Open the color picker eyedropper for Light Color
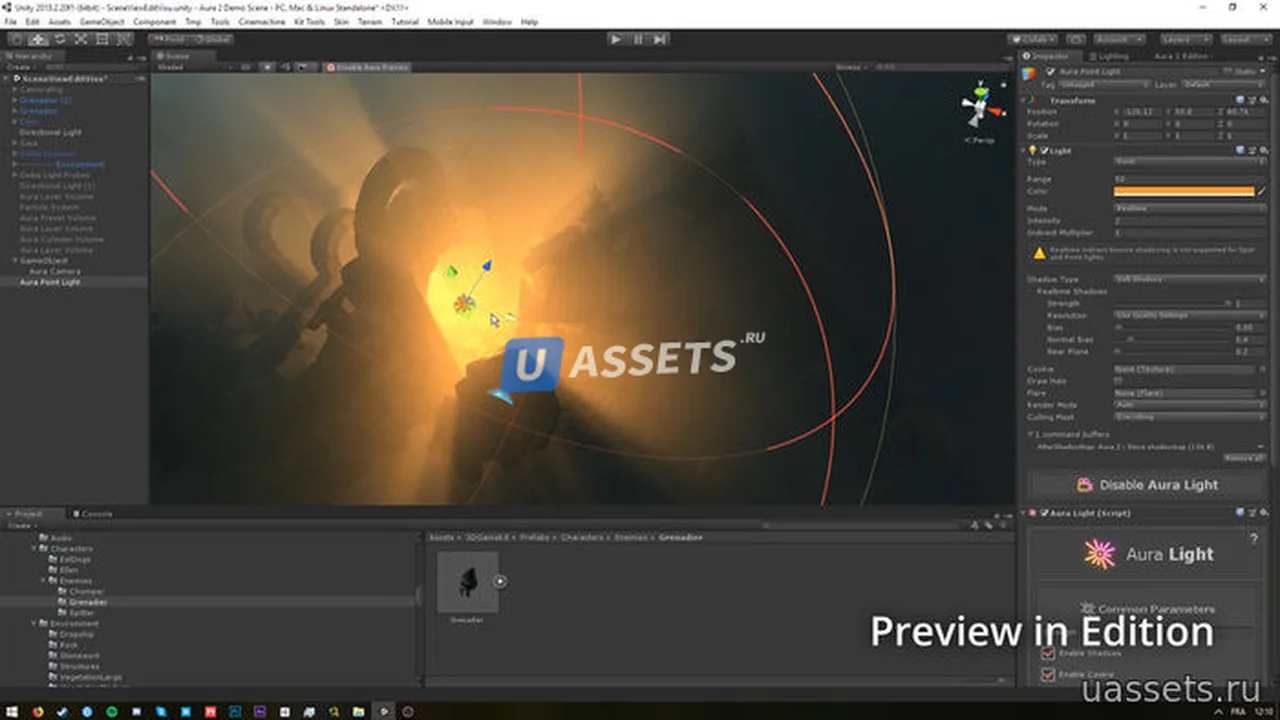This screenshot has height=720, width=1280. pos(1262,190)
